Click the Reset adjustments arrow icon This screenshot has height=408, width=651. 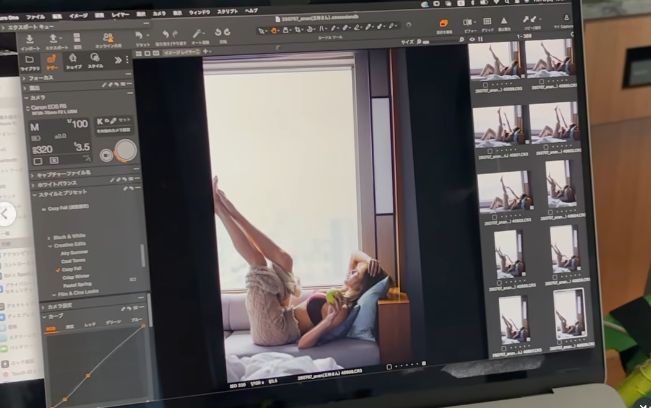139,37
